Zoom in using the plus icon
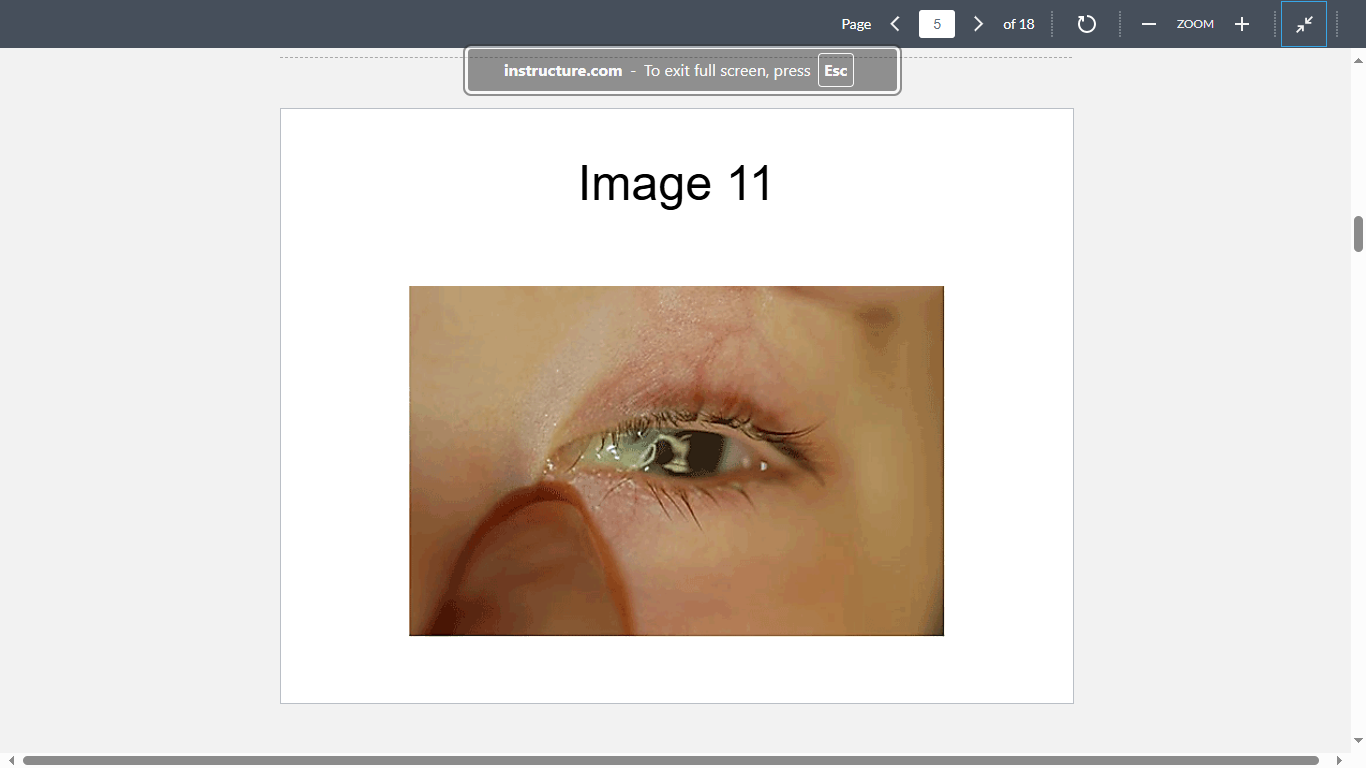The image size is (1366, 768). point(1241,24)
